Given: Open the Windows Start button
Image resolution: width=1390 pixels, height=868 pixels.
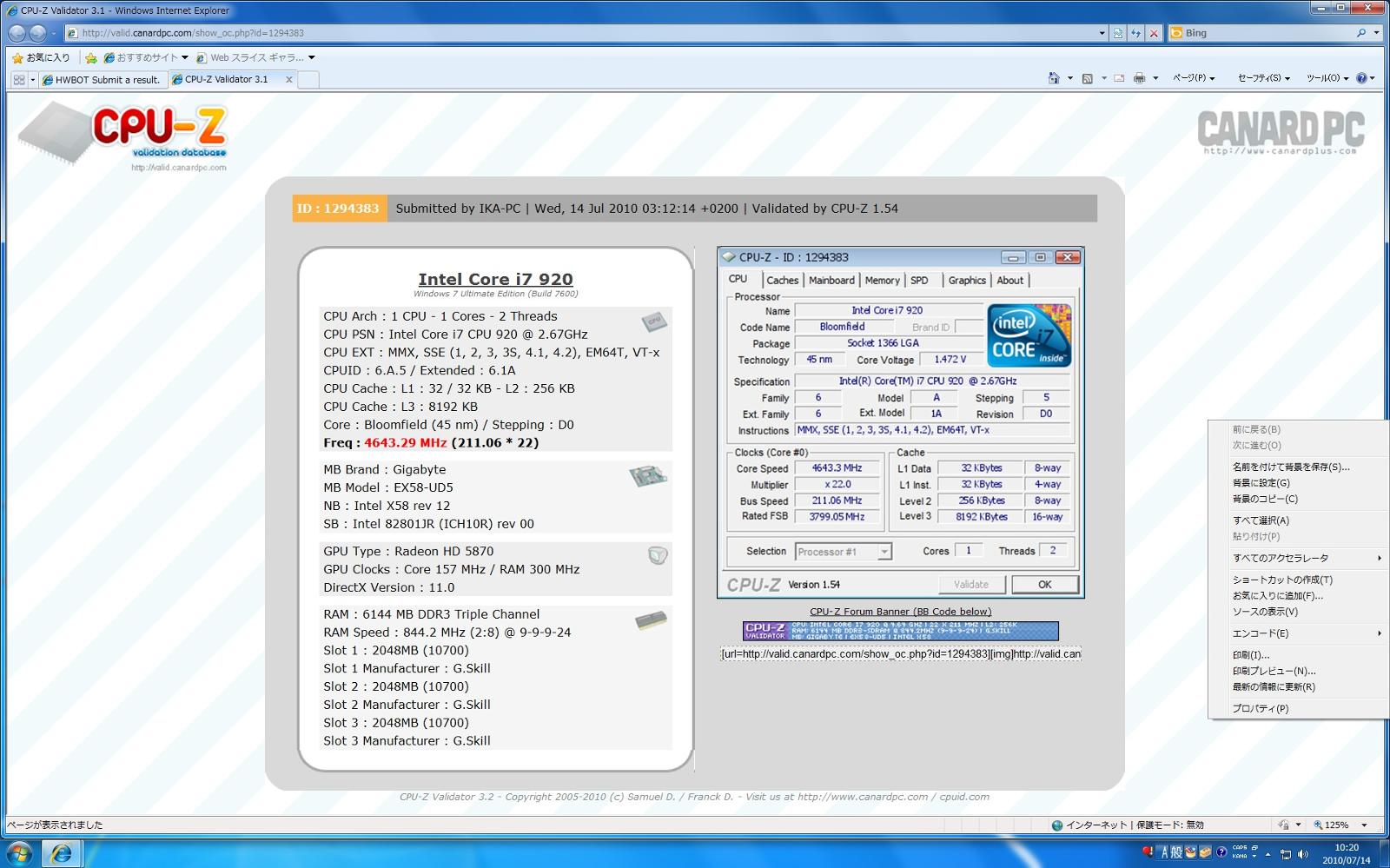Looking at the screenshot, I should point(18,854).
